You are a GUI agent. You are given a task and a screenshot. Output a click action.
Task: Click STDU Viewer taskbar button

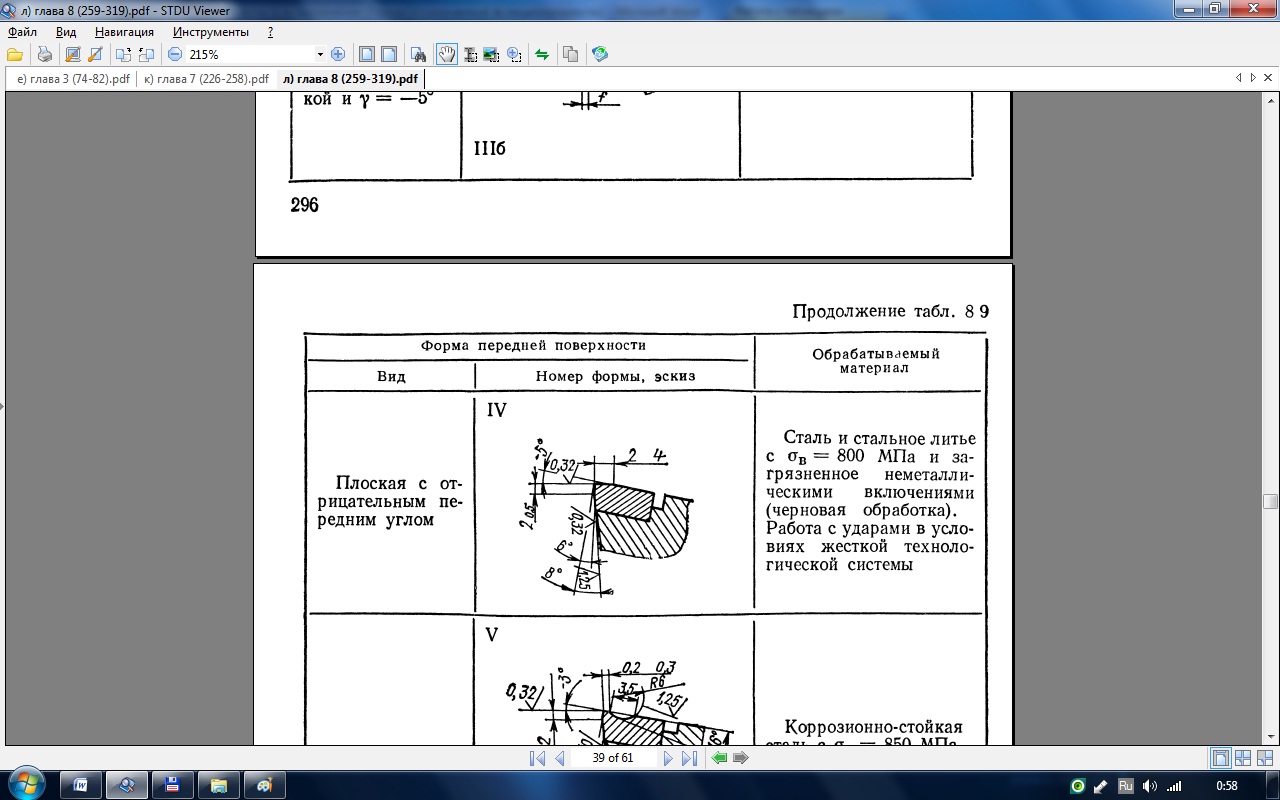127,785
